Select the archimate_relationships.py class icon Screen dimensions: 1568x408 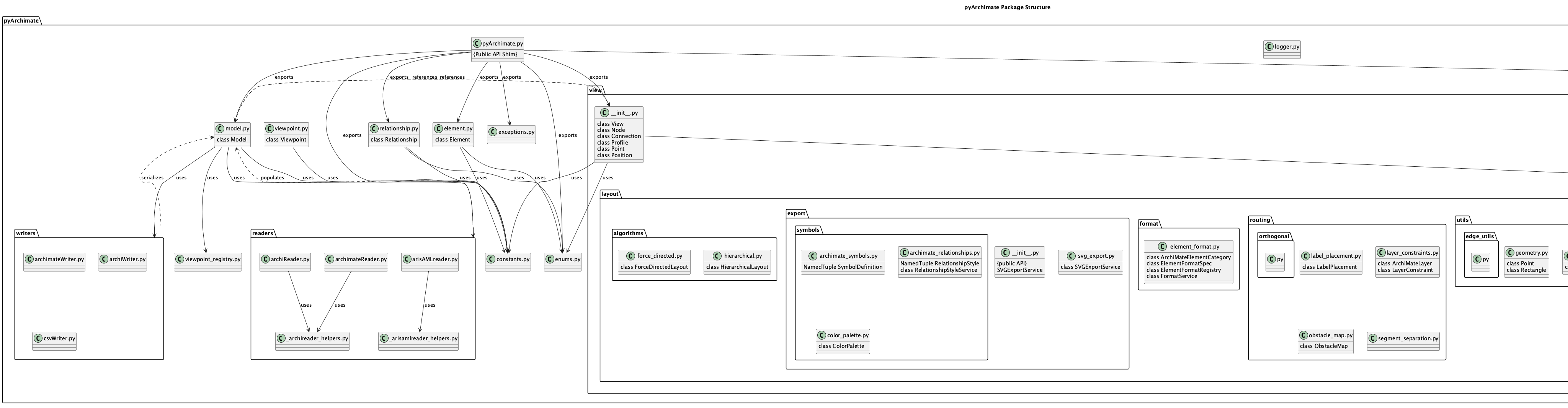[x=905, y=253]
